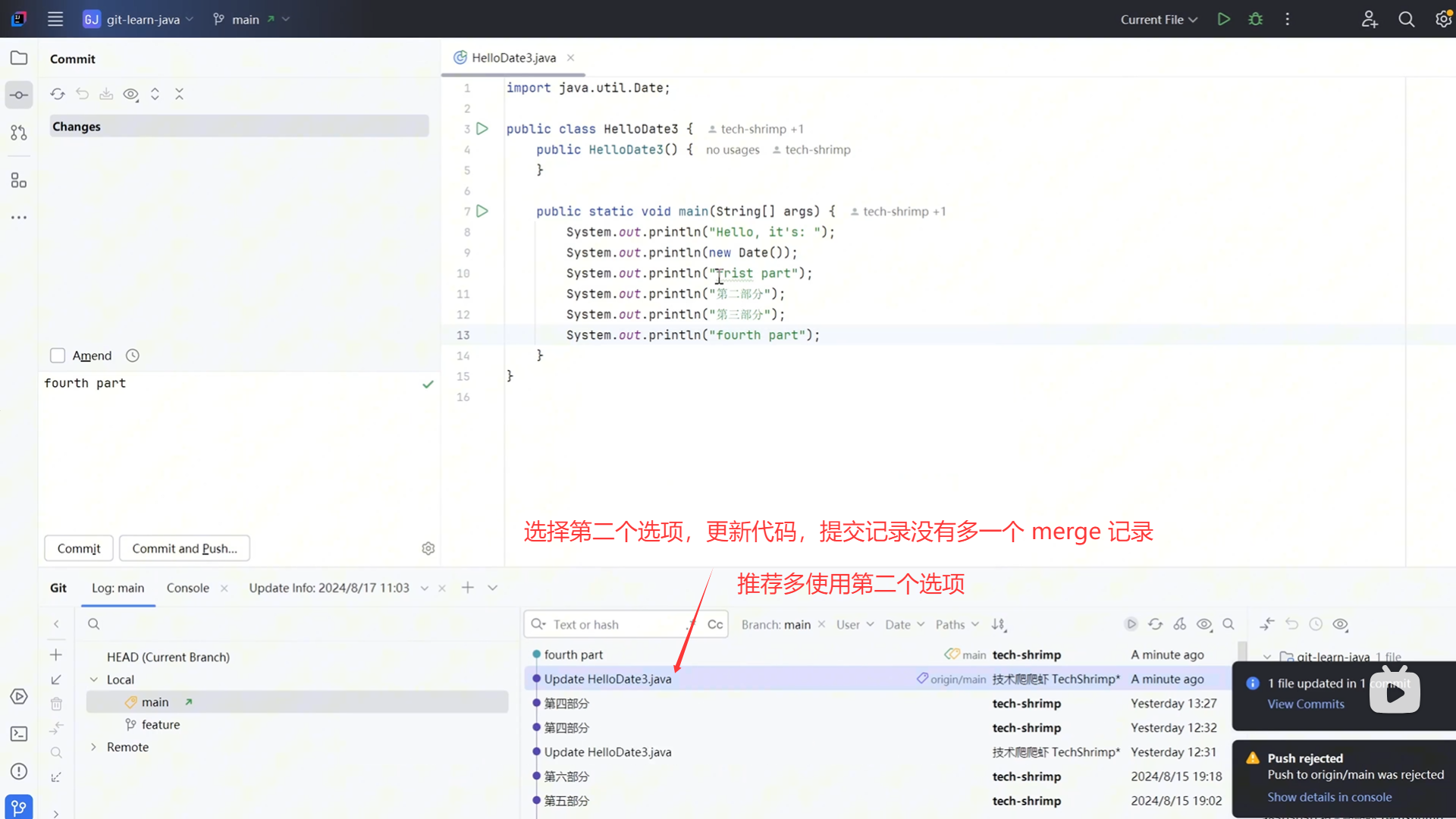
Task: Click Show details in console link
Action: tap(1329, 797)
